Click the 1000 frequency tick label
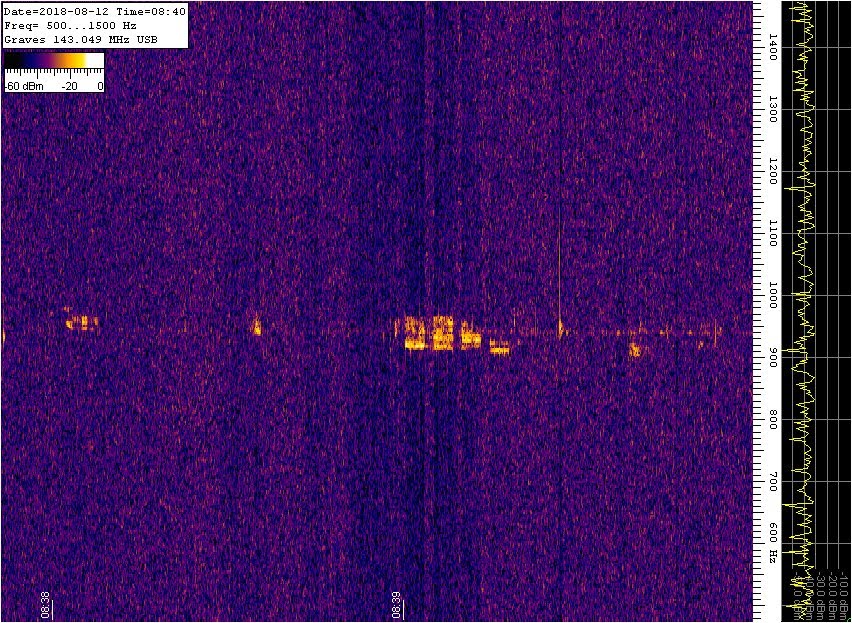 [772, 293]
